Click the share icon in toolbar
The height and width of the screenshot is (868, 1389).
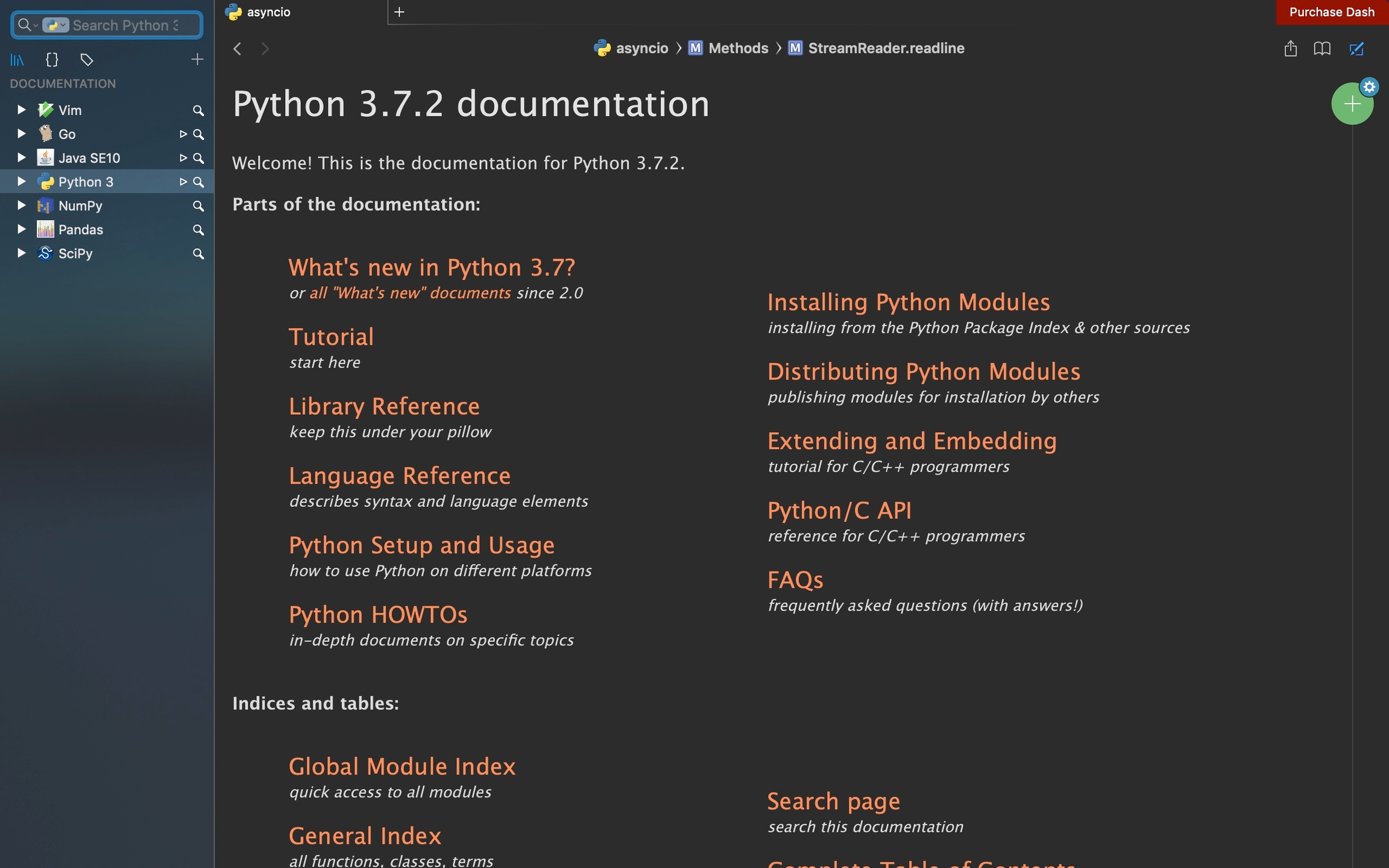point(1290,48)
